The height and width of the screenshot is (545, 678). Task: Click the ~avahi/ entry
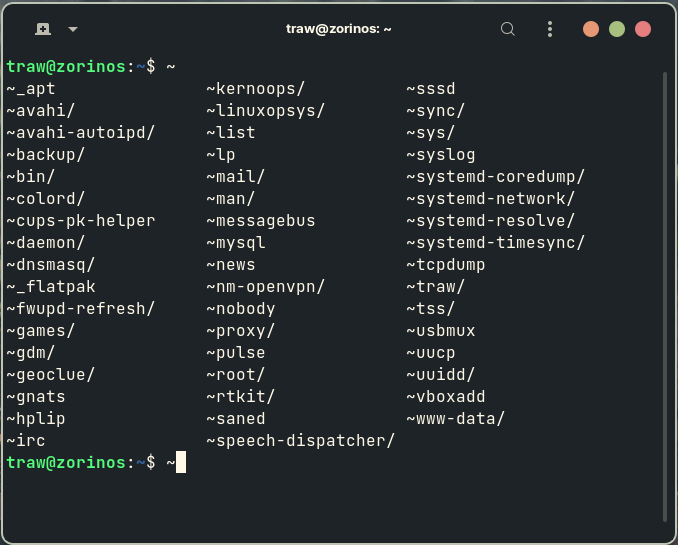[41, 111]
